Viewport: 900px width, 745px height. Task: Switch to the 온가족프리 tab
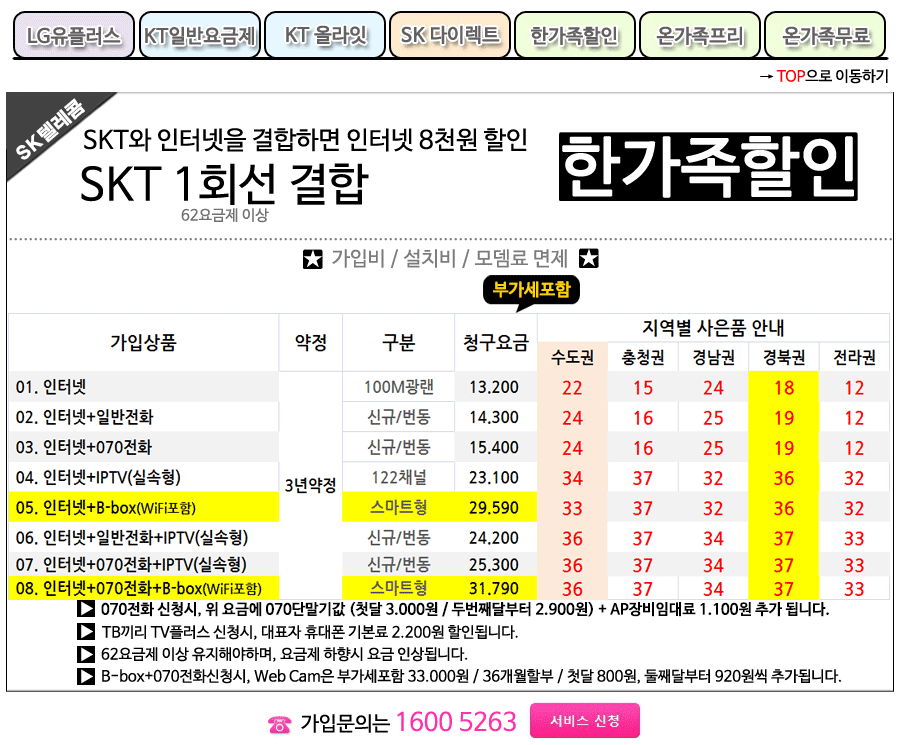(x=700, y=37)
